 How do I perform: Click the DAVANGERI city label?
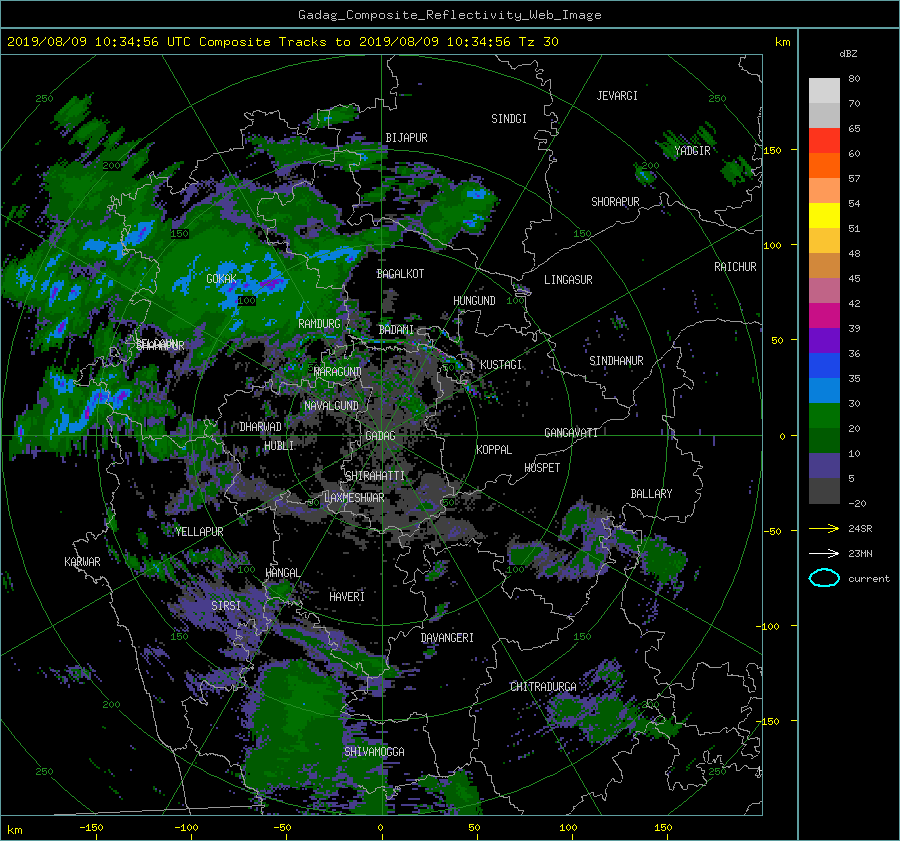pos(447,638)
